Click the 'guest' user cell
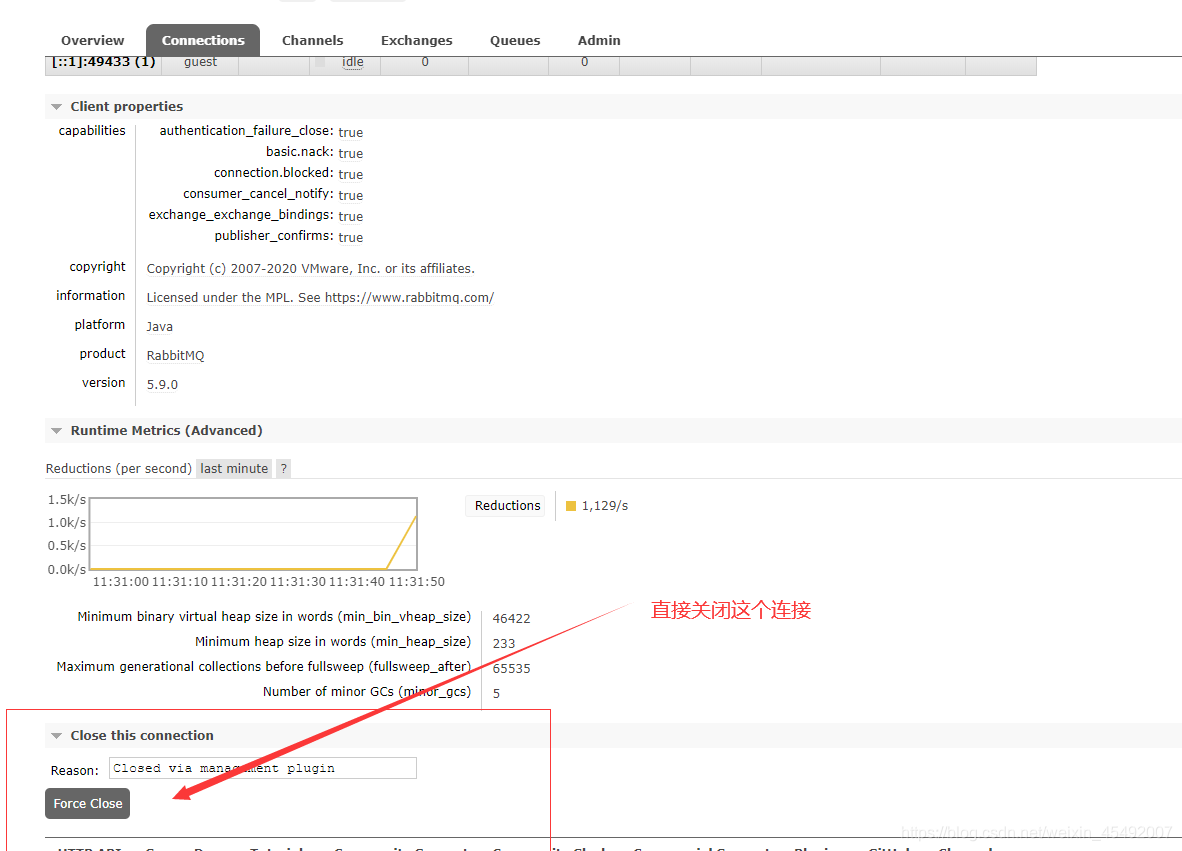This screenshot has width=1182, height=851. pos(201,62)
